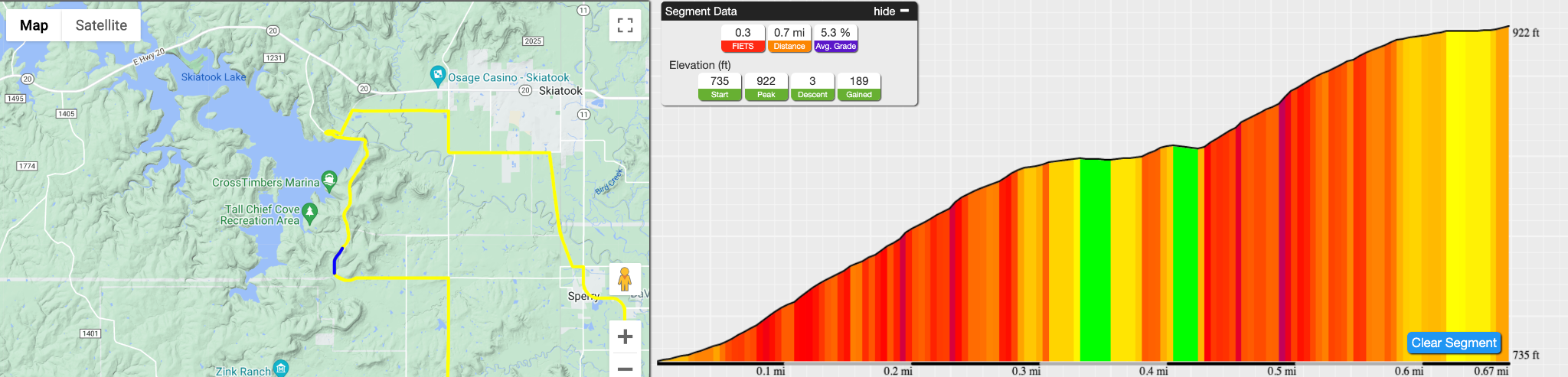Switch to Satellite imagery

point(101,25)
